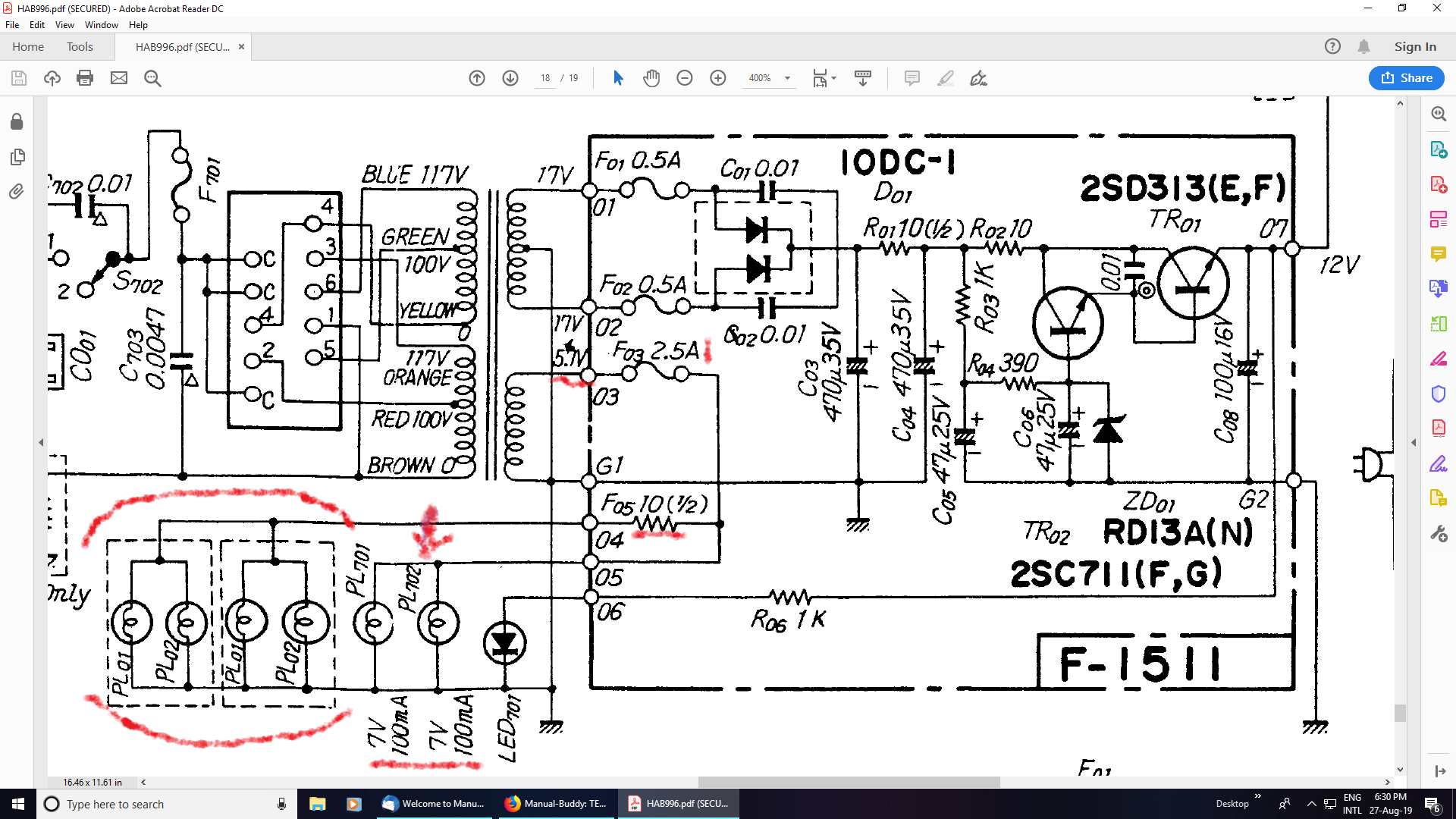Click the horizontal scrollbar thumb
This screenshot has width=1456, height=819.
(849, 782)
